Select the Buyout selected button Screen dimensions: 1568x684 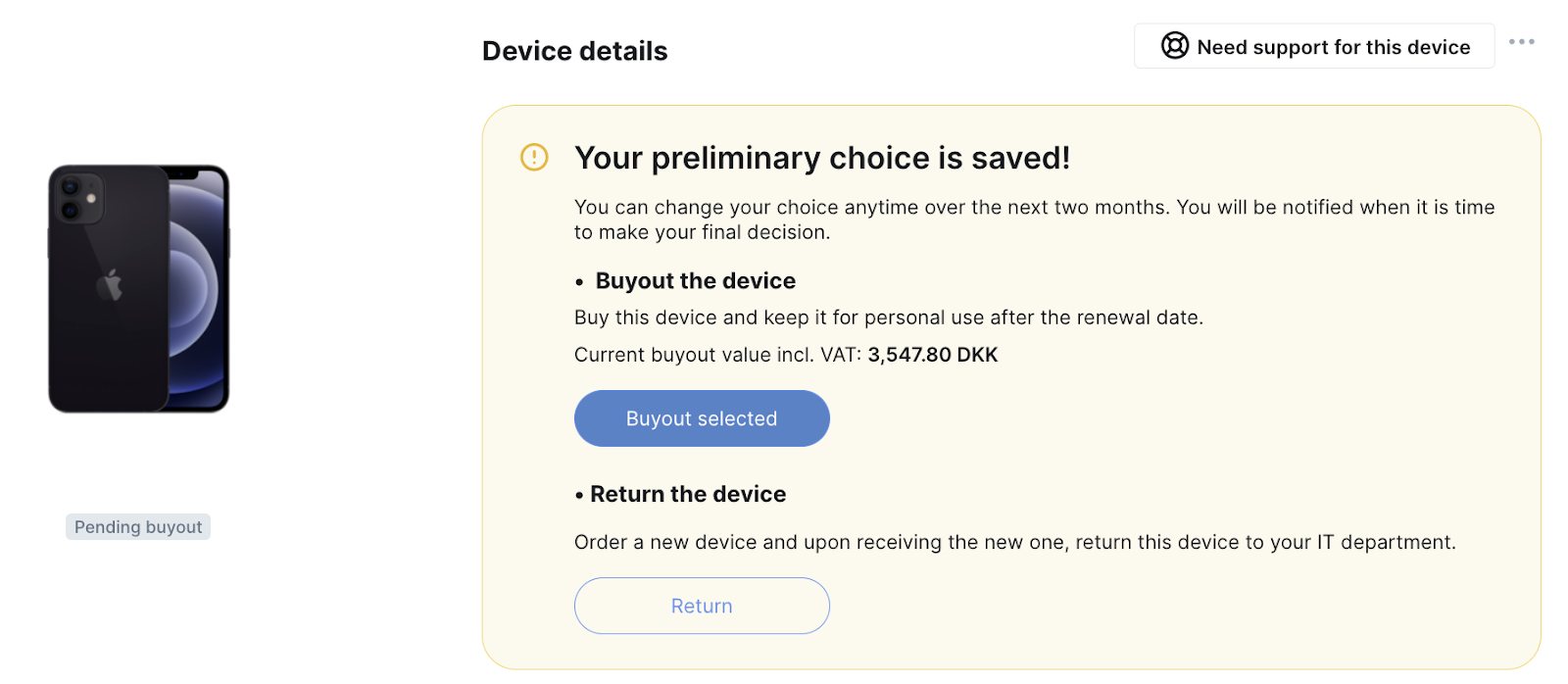tap(702, 418)
